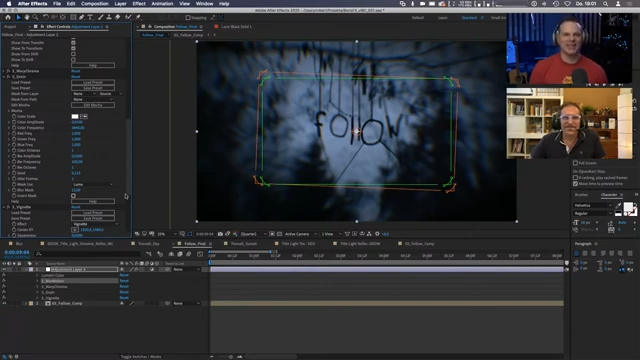Switch to the Project panel tab
Screen dimensions: 640x360
pyautogui.click(x=10, y=27)
